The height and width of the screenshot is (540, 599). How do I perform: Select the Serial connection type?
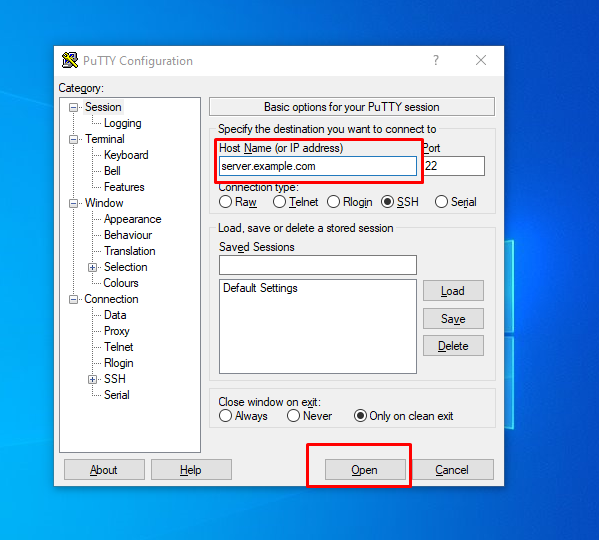tap(441, 202)
